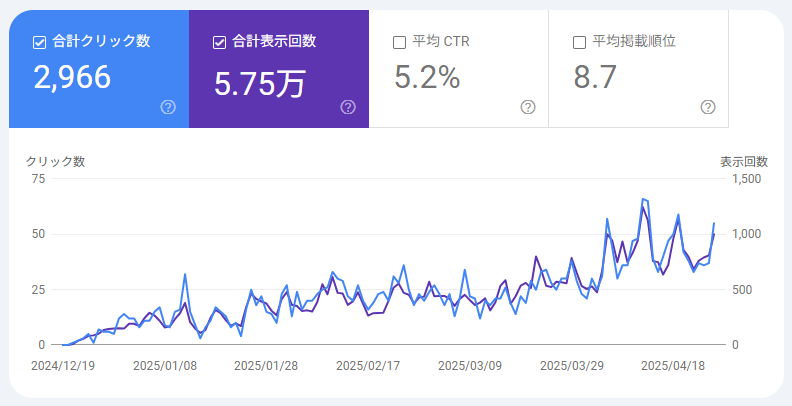Click the 1,500 right axis value
The width and height of the screenshot is (792, 406).
747,179
